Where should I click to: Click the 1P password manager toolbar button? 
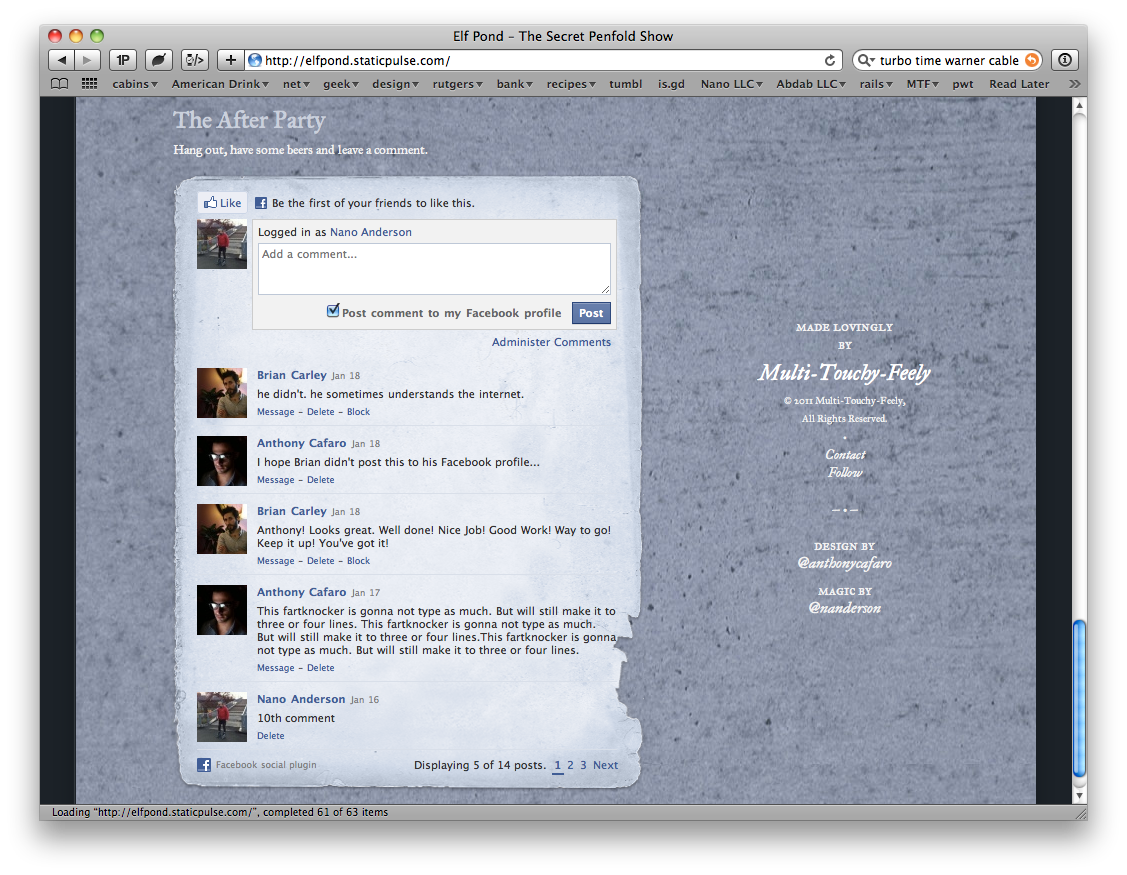point(123,60)
